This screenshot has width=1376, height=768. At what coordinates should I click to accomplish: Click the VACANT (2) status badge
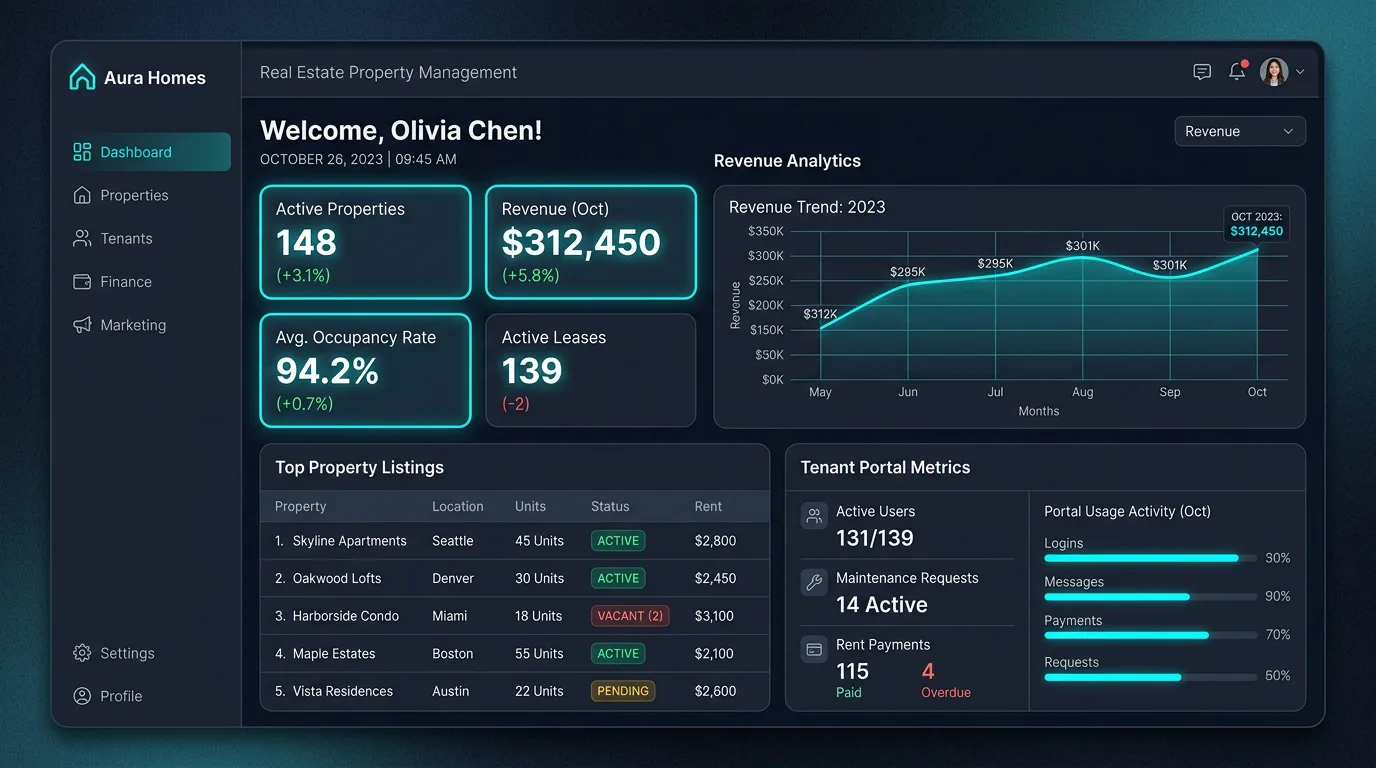coord(630,616)
